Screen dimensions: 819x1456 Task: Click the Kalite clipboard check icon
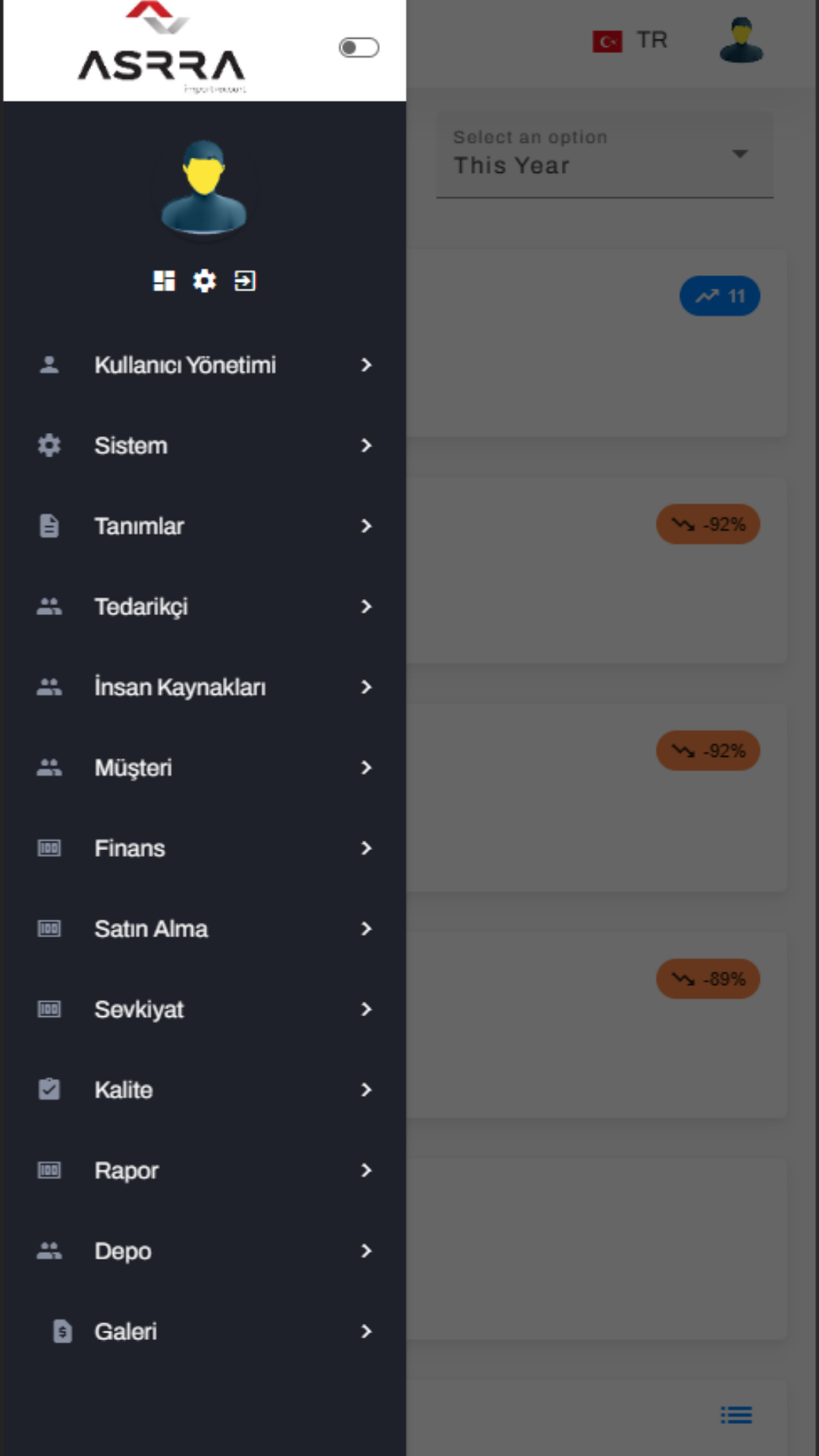[x=49, y=1089]
